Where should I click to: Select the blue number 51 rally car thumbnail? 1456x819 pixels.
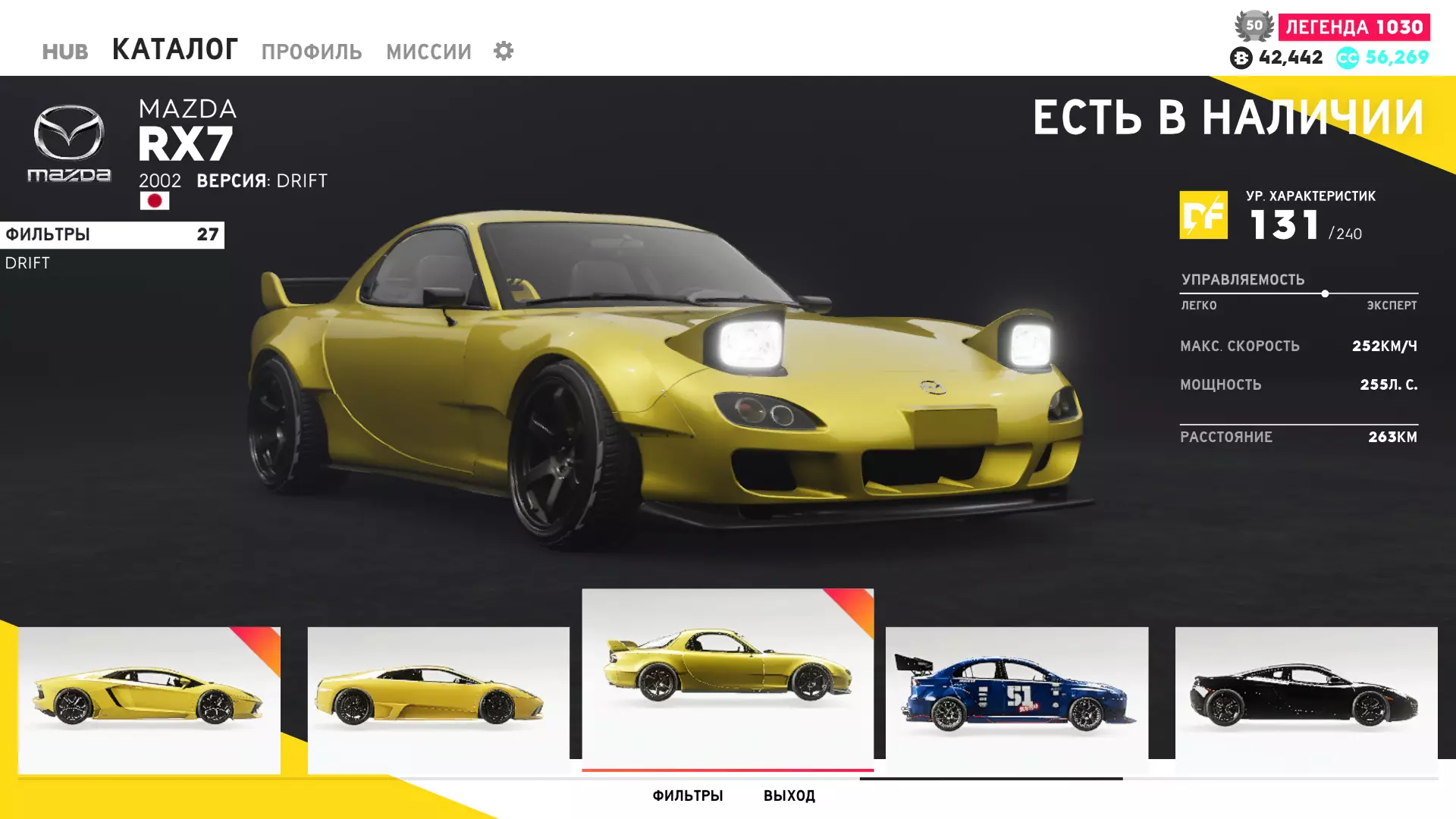(x=1016, y=694)
